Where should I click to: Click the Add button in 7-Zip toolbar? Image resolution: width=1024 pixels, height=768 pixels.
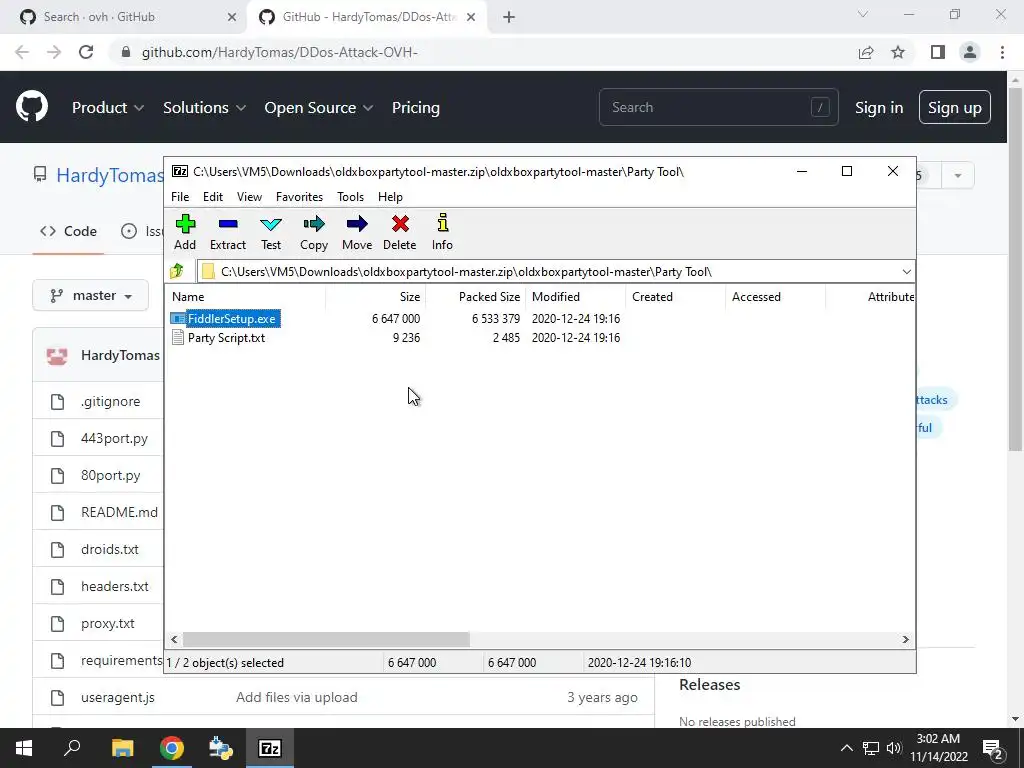coord(185,232)
